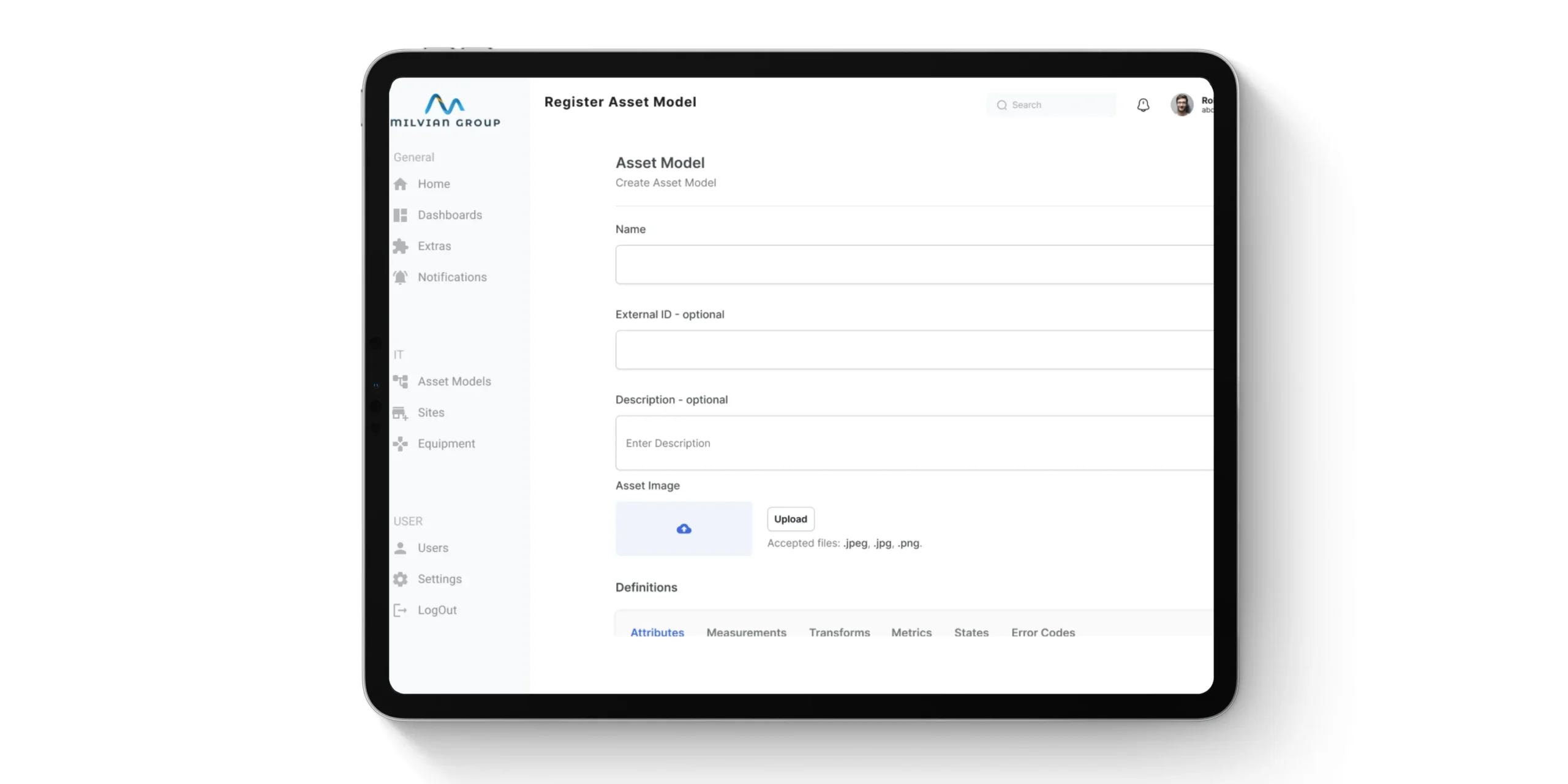Click the Dashboards grid icon
This screenshot has height=784, width=1568.
400,215
